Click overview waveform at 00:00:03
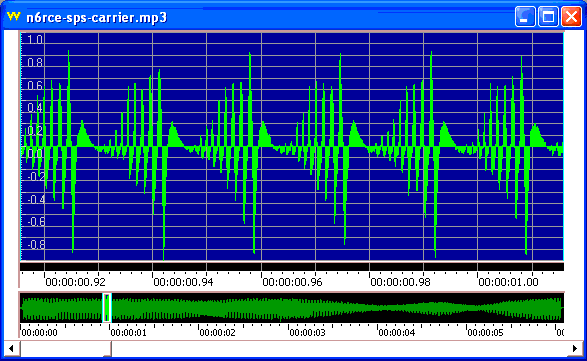587x361 pixels. pos(289,308)
